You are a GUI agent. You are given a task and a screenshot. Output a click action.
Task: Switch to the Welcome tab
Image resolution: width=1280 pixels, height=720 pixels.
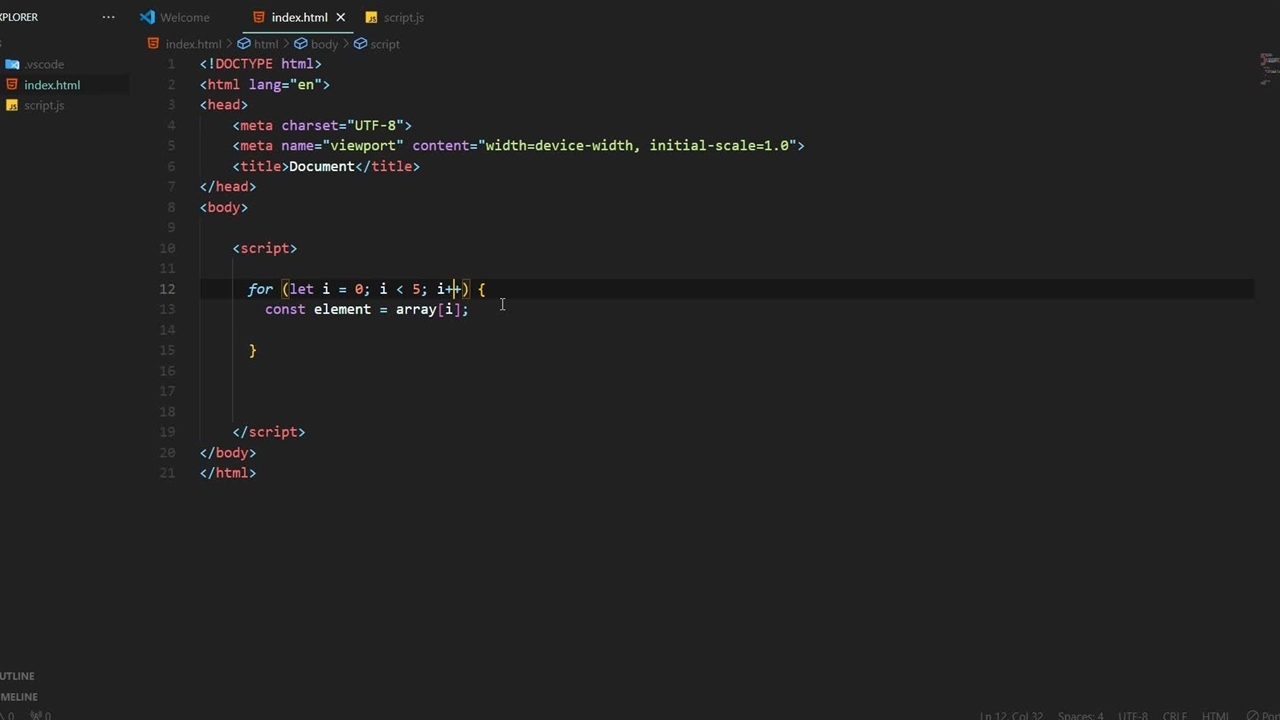click(184, 17)
